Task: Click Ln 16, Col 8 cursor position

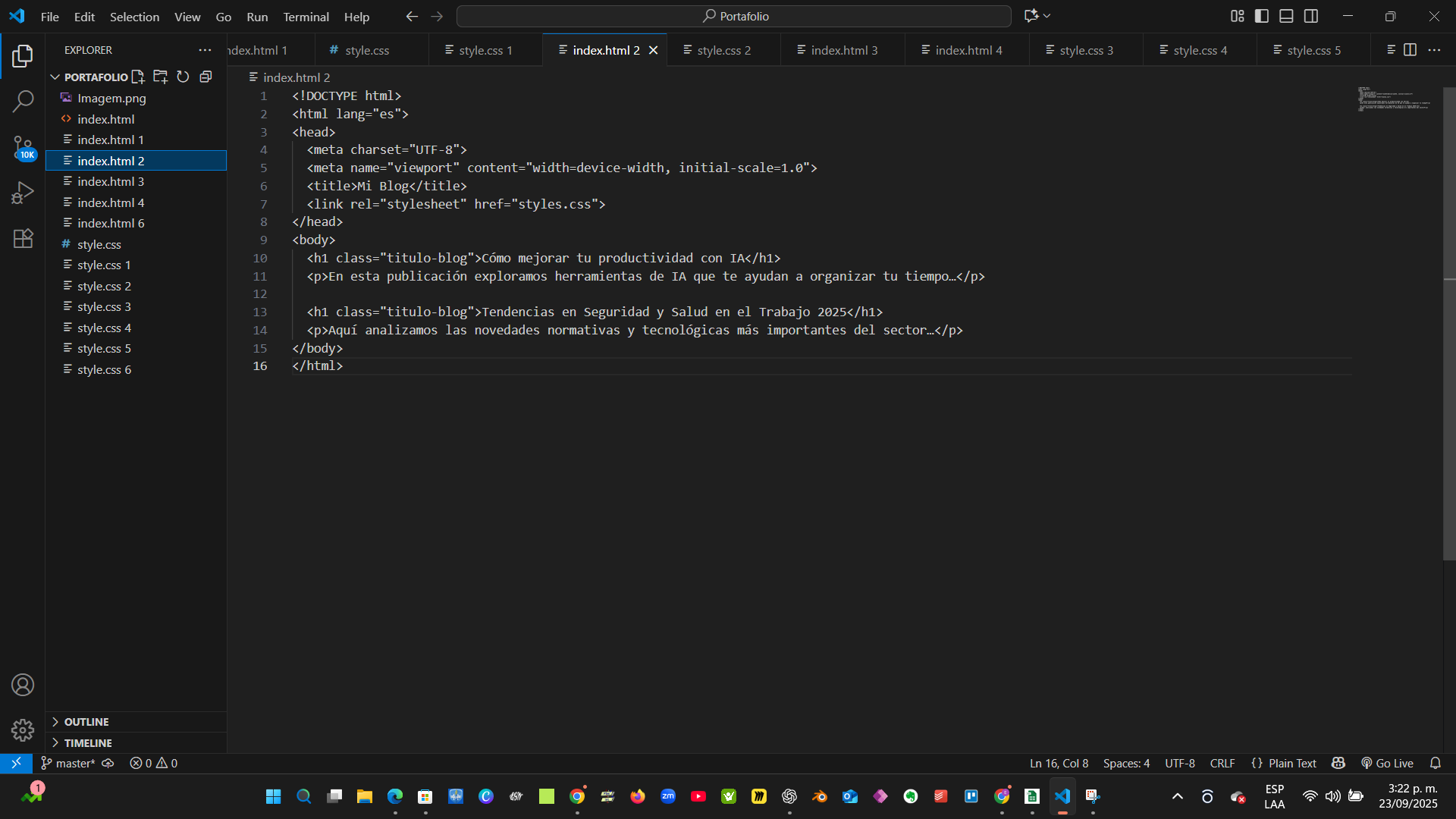Action: tap(1059, 763)
